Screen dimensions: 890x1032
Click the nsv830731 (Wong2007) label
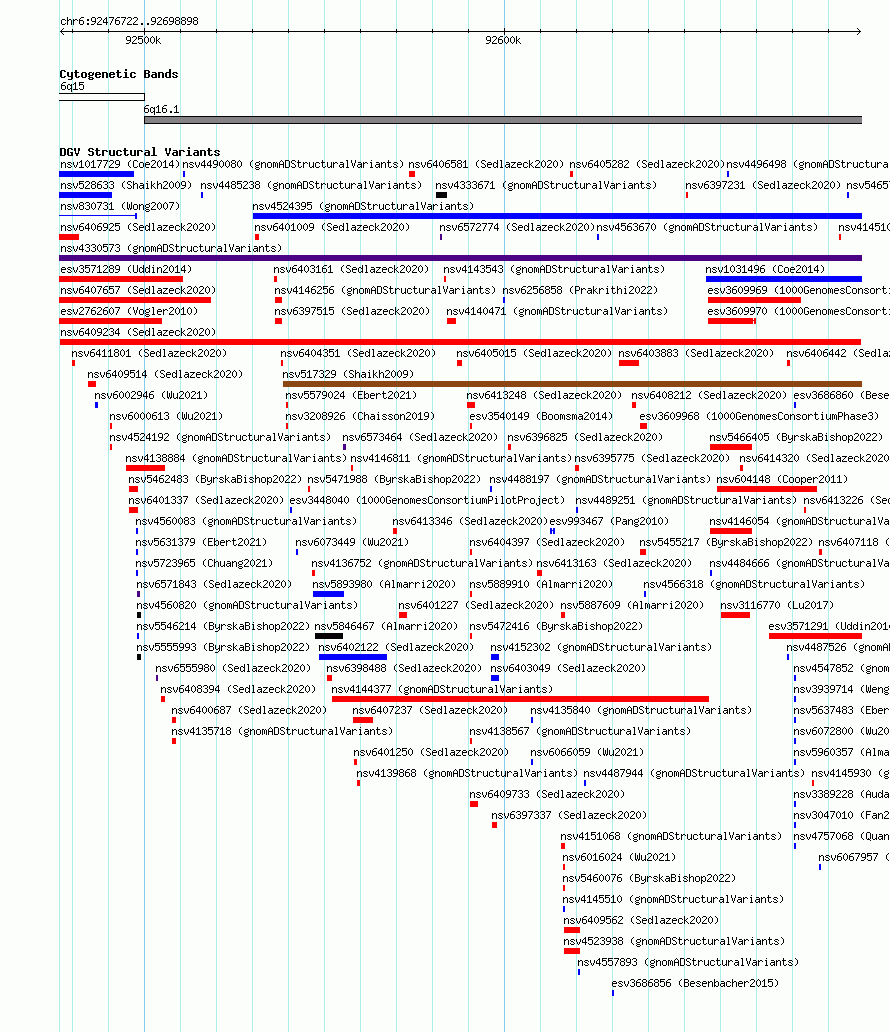pos(120,206)
